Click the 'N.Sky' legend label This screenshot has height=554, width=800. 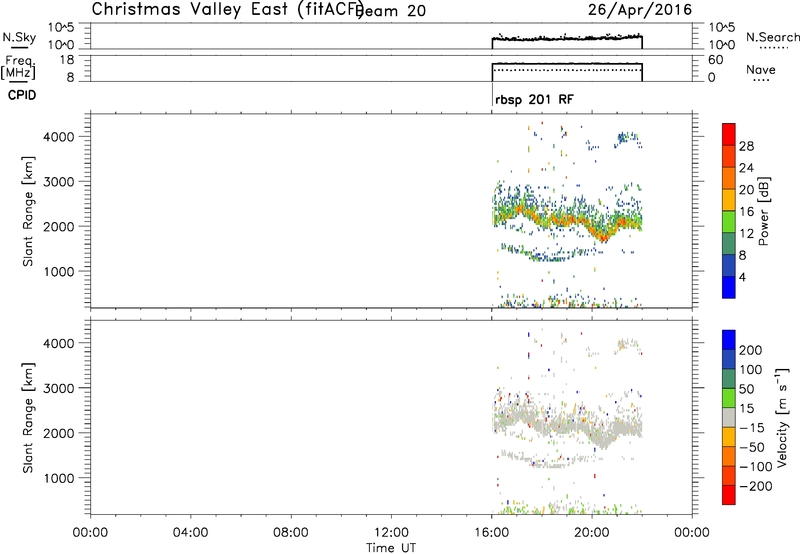19,37
